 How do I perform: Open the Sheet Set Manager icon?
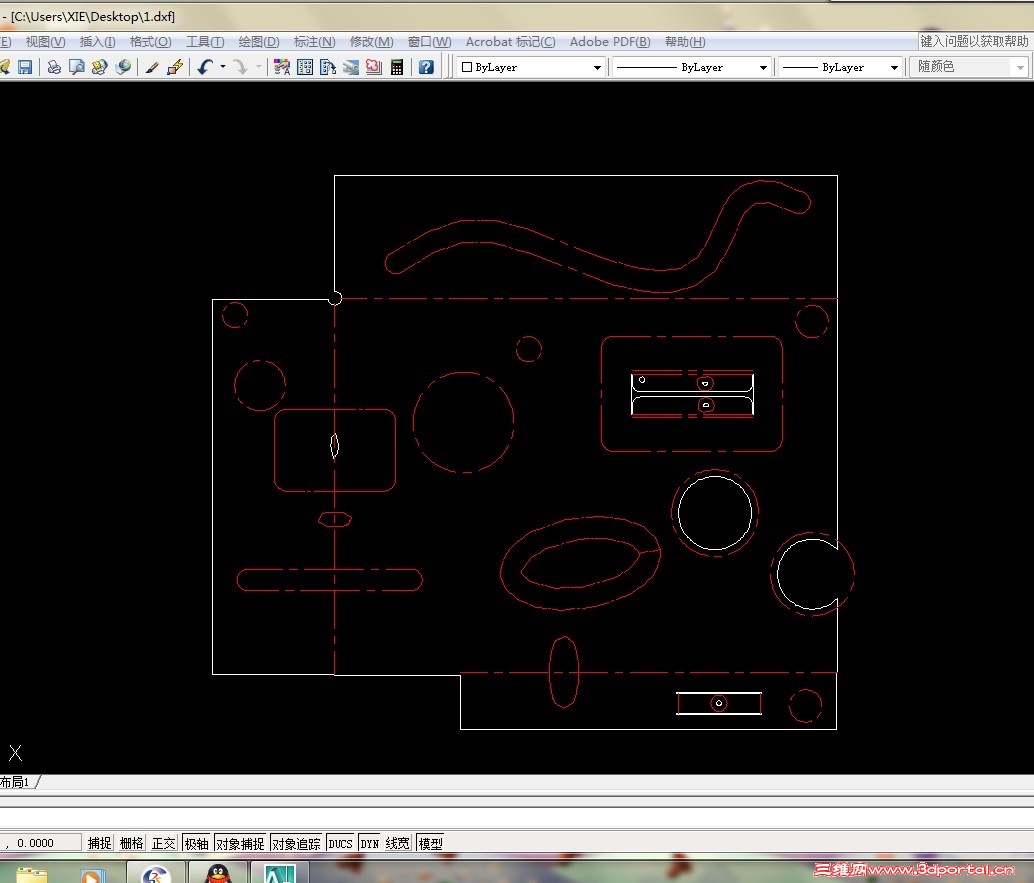tap(351, 67)
